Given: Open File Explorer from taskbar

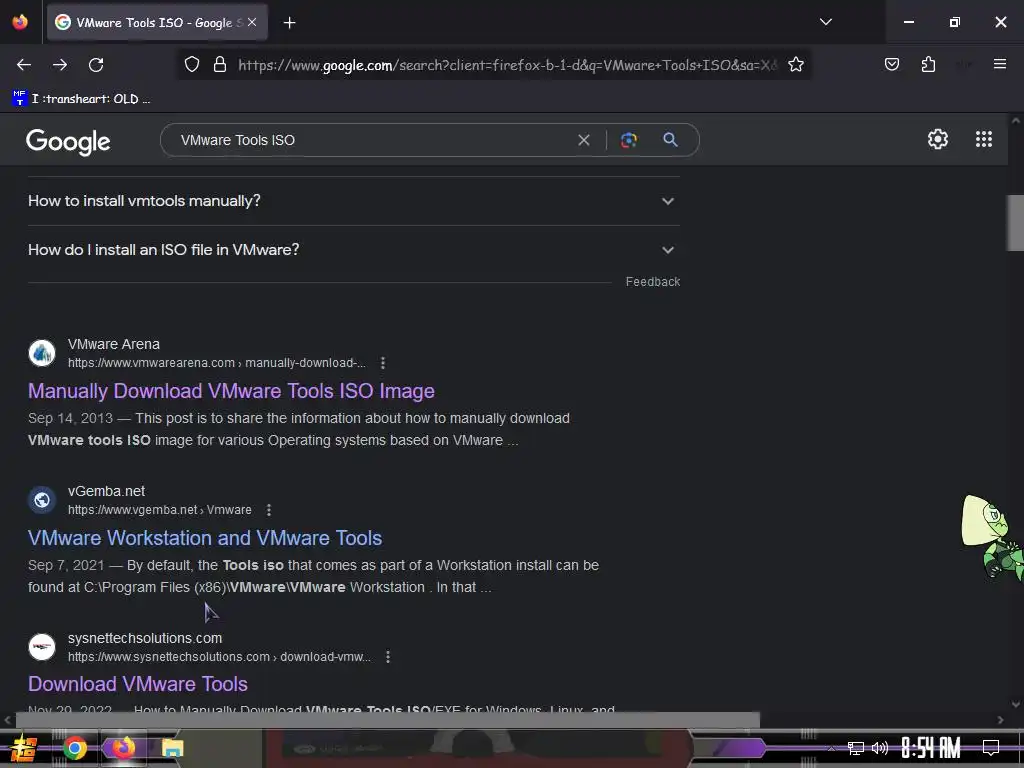Looking at the screenshot, I should pyautogui.click(x=172, y=748).
